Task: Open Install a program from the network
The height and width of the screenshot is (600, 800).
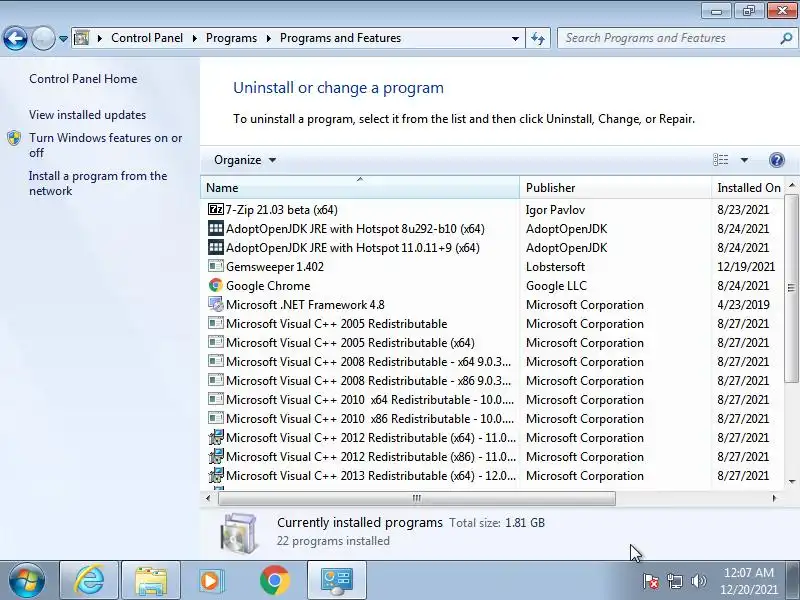Action: [98, 183]
